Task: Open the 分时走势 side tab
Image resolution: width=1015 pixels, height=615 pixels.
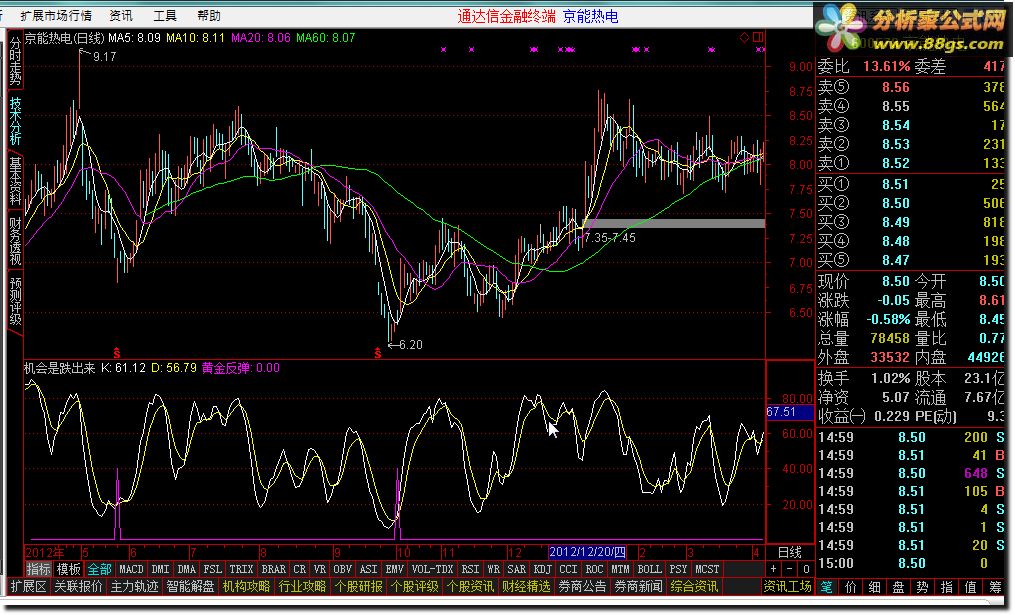Action: click(x=15, y=62)
